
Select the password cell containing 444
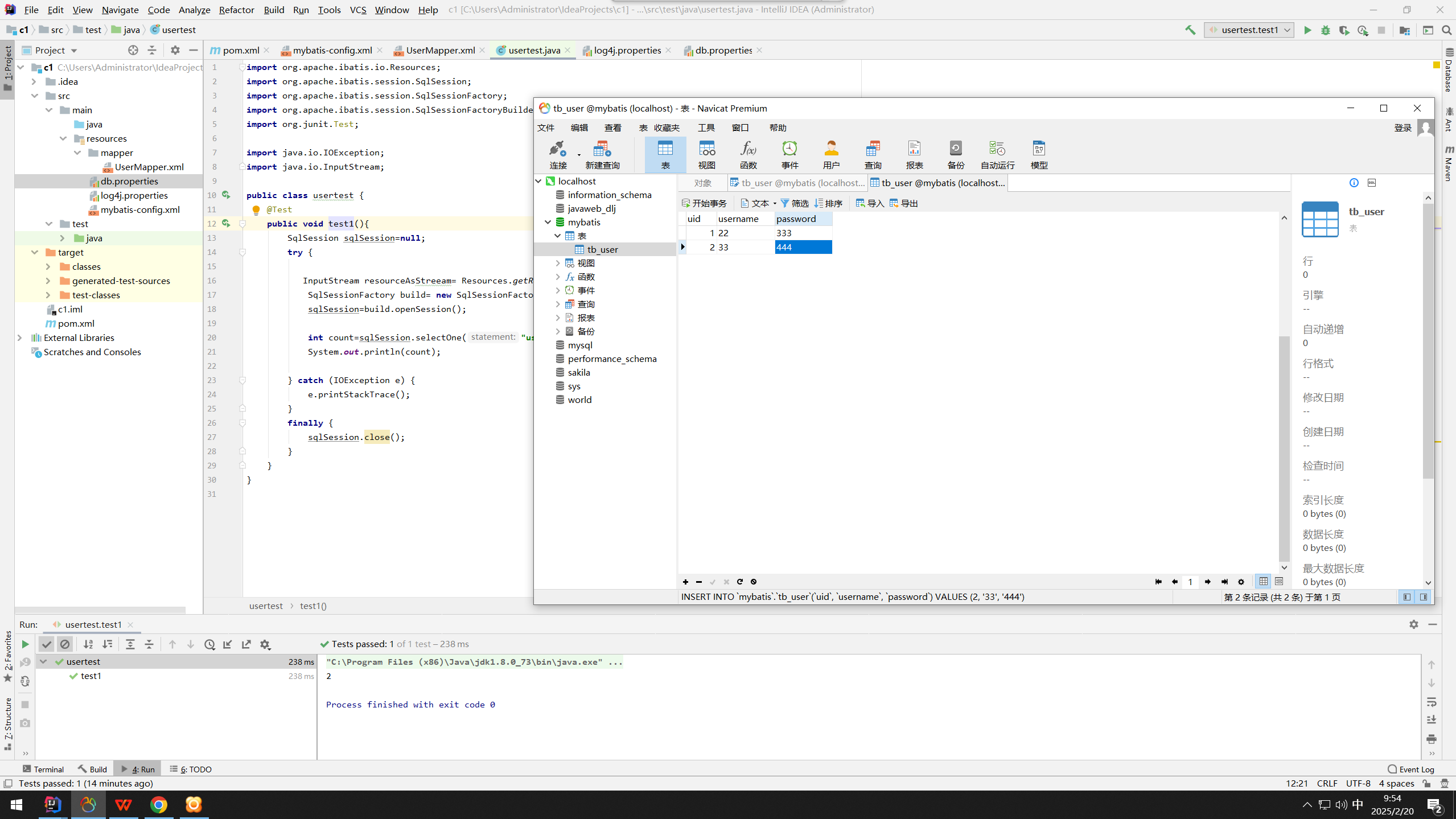pos(803,247)
